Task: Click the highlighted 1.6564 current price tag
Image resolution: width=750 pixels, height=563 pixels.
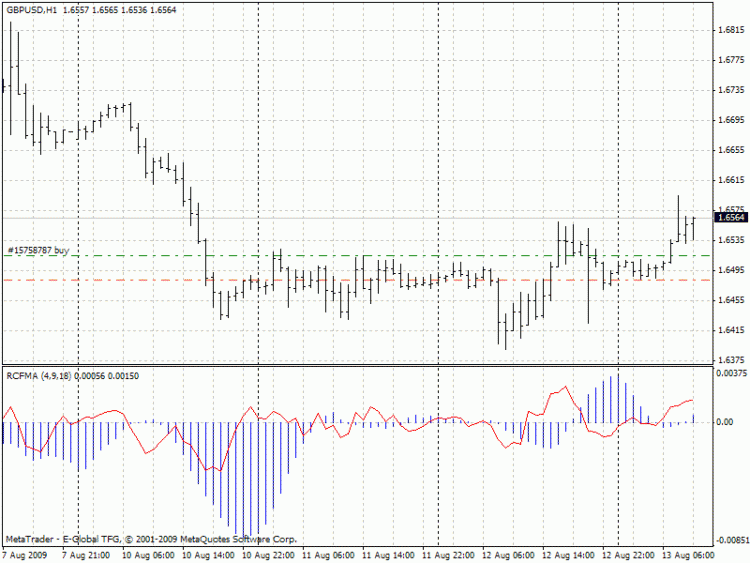Action: [730, 217]
